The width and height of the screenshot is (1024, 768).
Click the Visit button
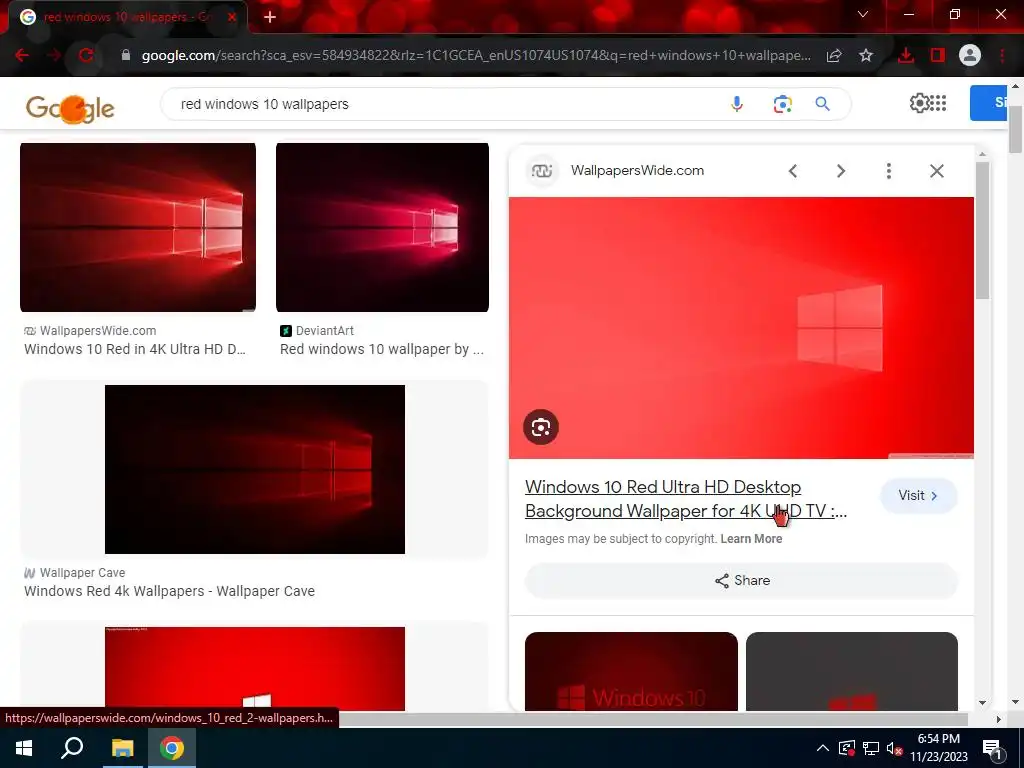tap(918, 496)
